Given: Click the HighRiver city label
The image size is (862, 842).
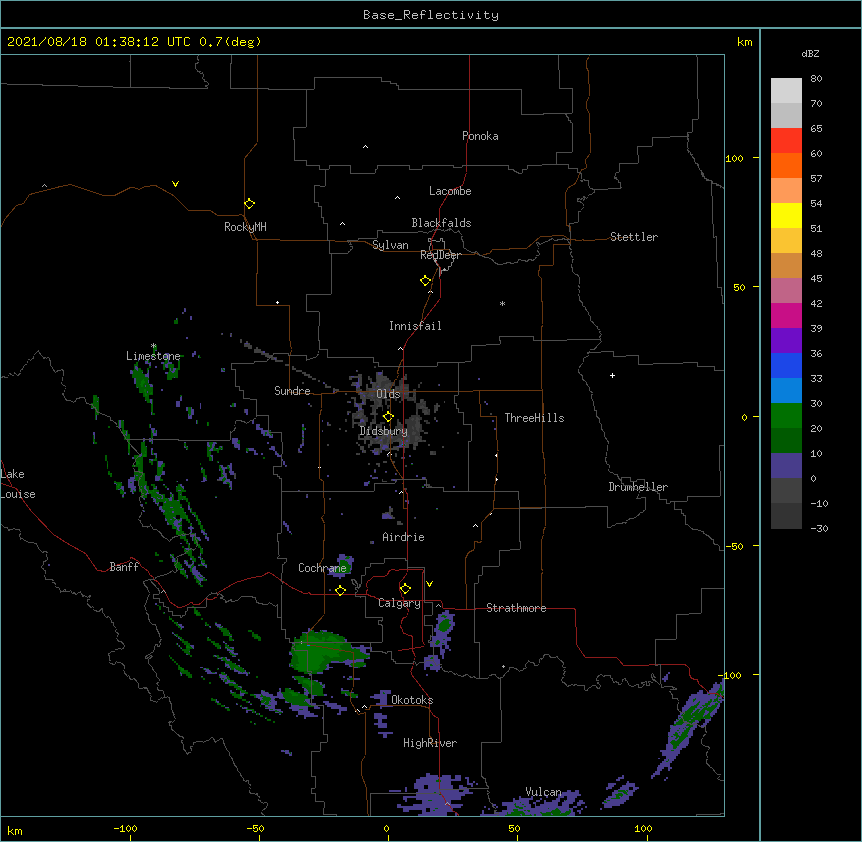Looking at the screenshot, I should (x=430, y=743).
